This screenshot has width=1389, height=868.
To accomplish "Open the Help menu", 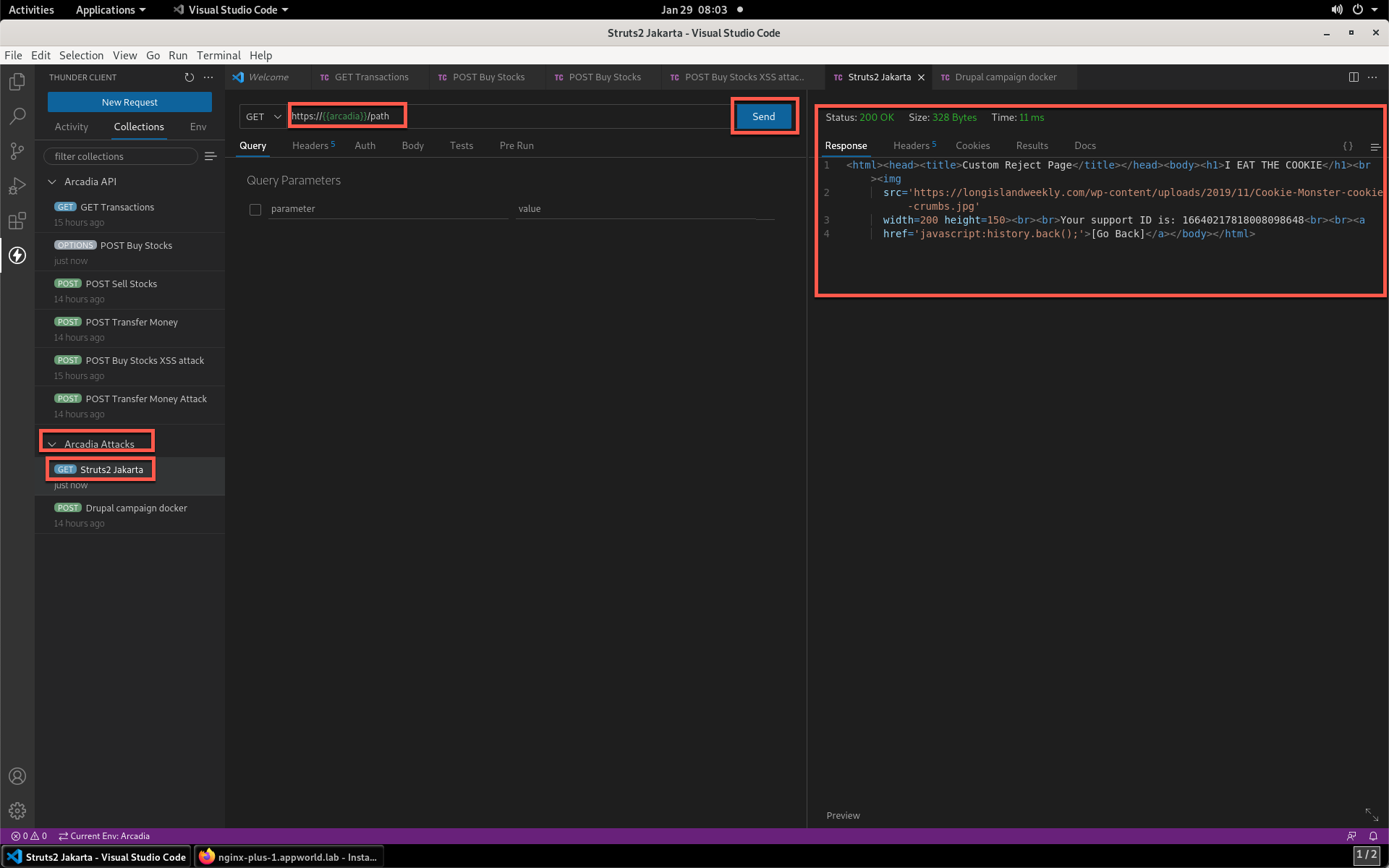I will 260,55.
